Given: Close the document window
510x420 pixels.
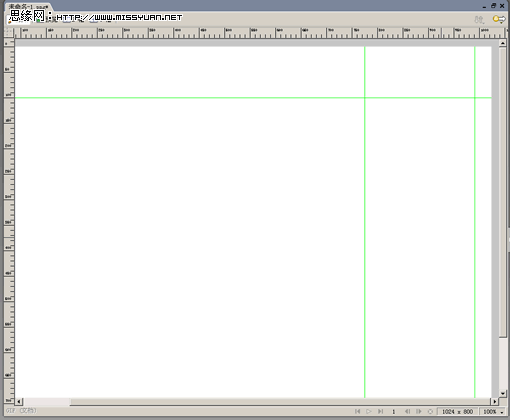Looking at the screenshot, I should point(502,6).
